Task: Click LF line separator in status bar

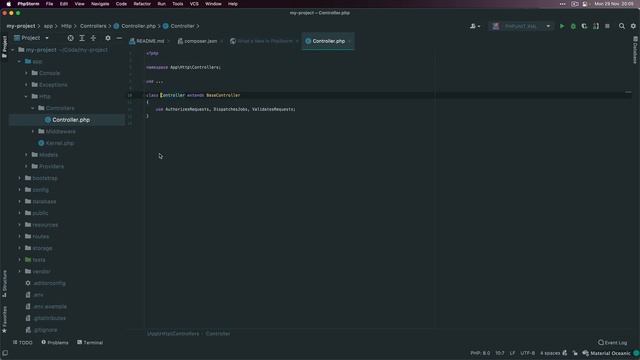Action: tap(512, 353)
